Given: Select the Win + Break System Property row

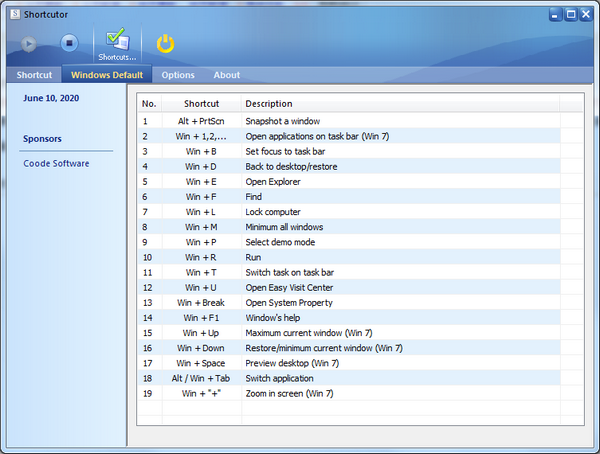Looking at the screenshot, I should [x=300, y=303].
